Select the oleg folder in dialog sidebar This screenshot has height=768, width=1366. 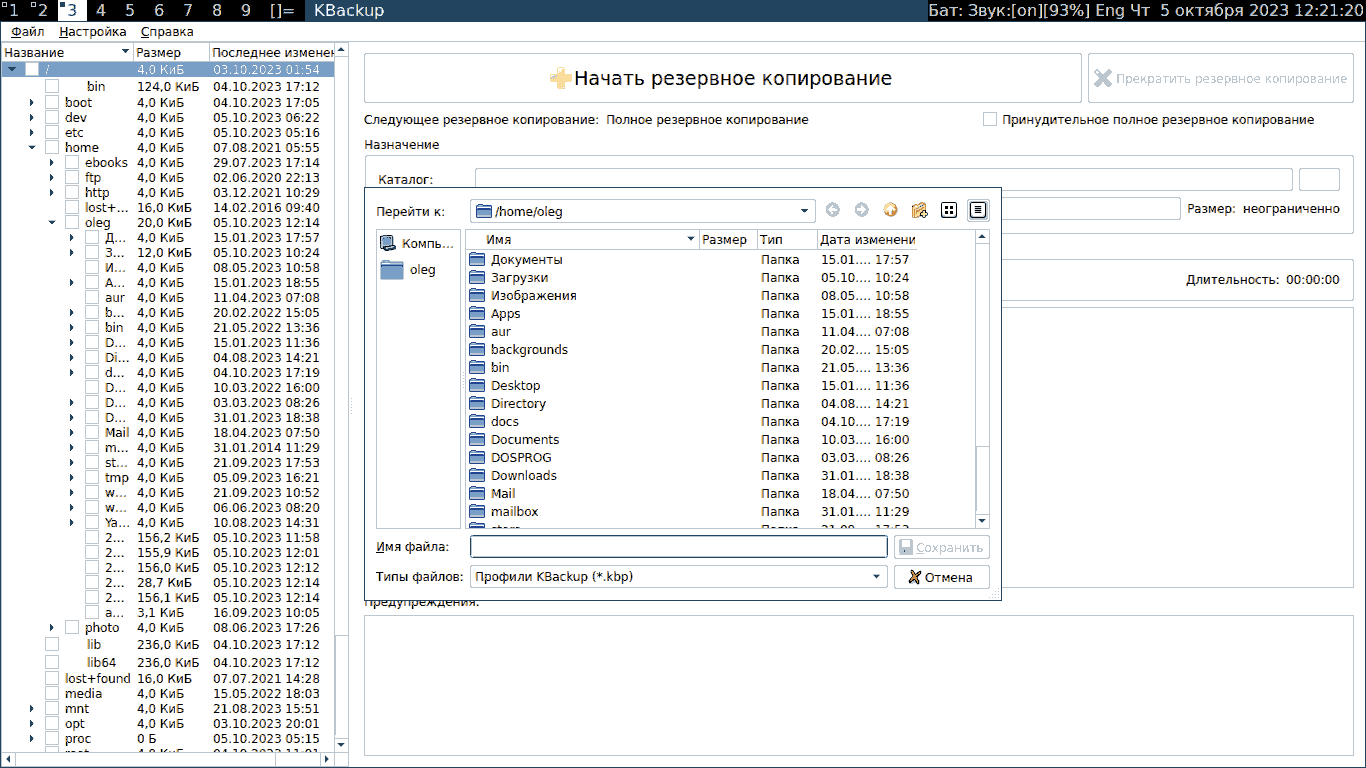418,270
